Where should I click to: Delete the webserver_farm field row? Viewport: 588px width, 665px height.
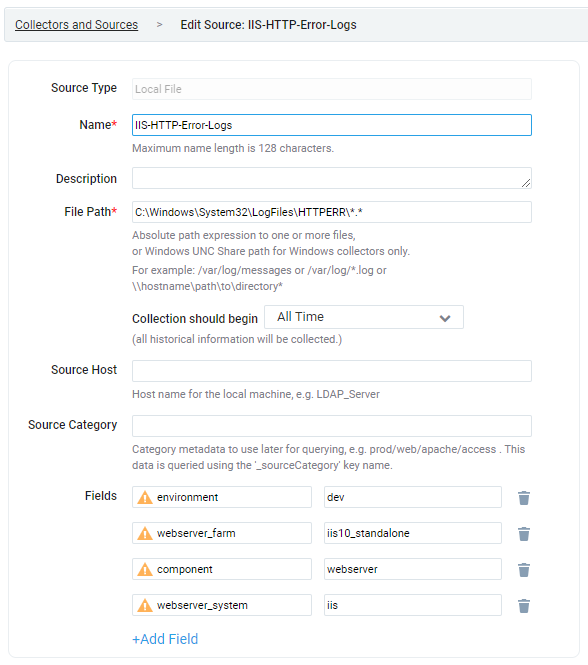(524, 534)
